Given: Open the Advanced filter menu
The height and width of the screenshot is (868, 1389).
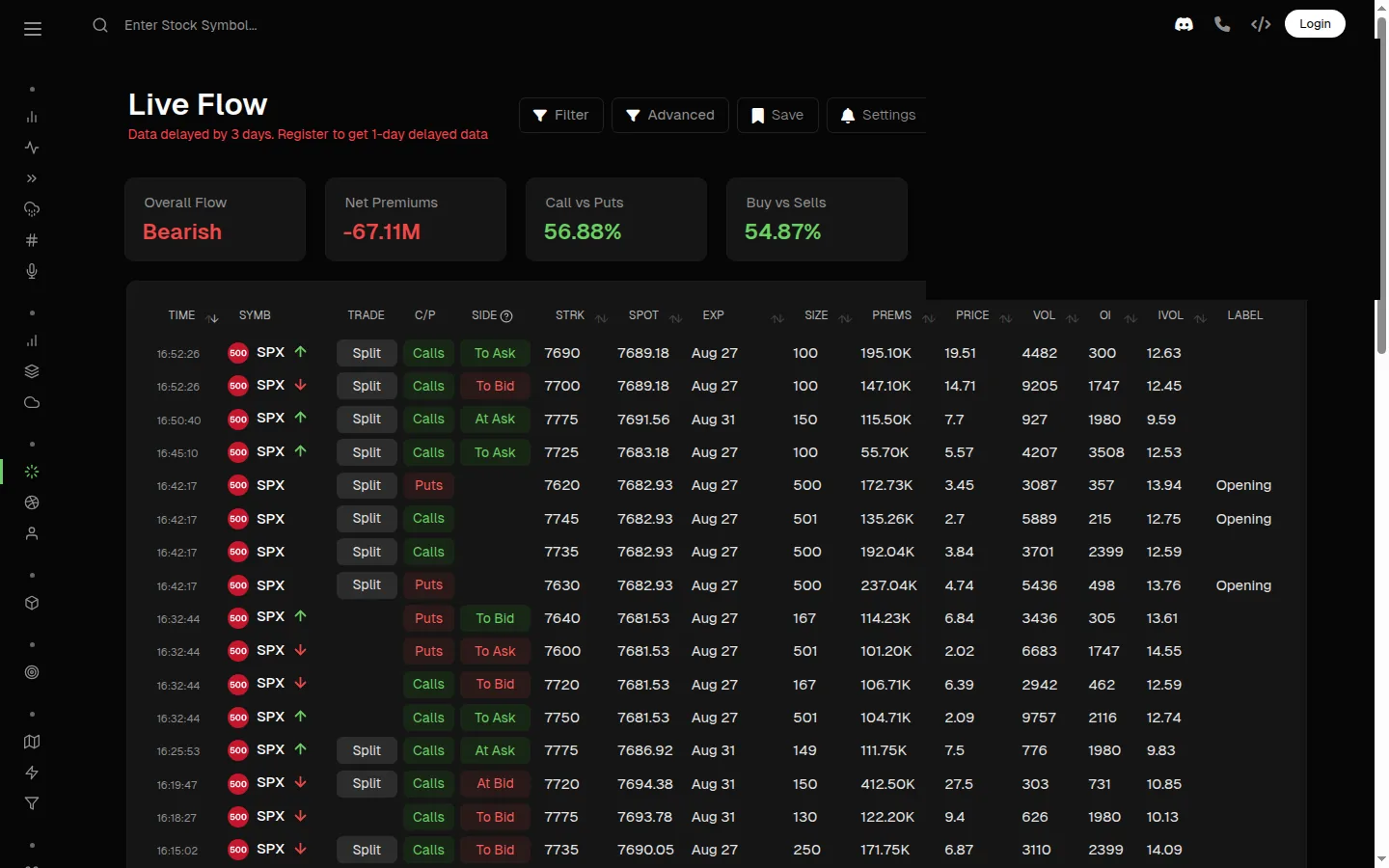Looking at the screenshot, I should [670, 115].
